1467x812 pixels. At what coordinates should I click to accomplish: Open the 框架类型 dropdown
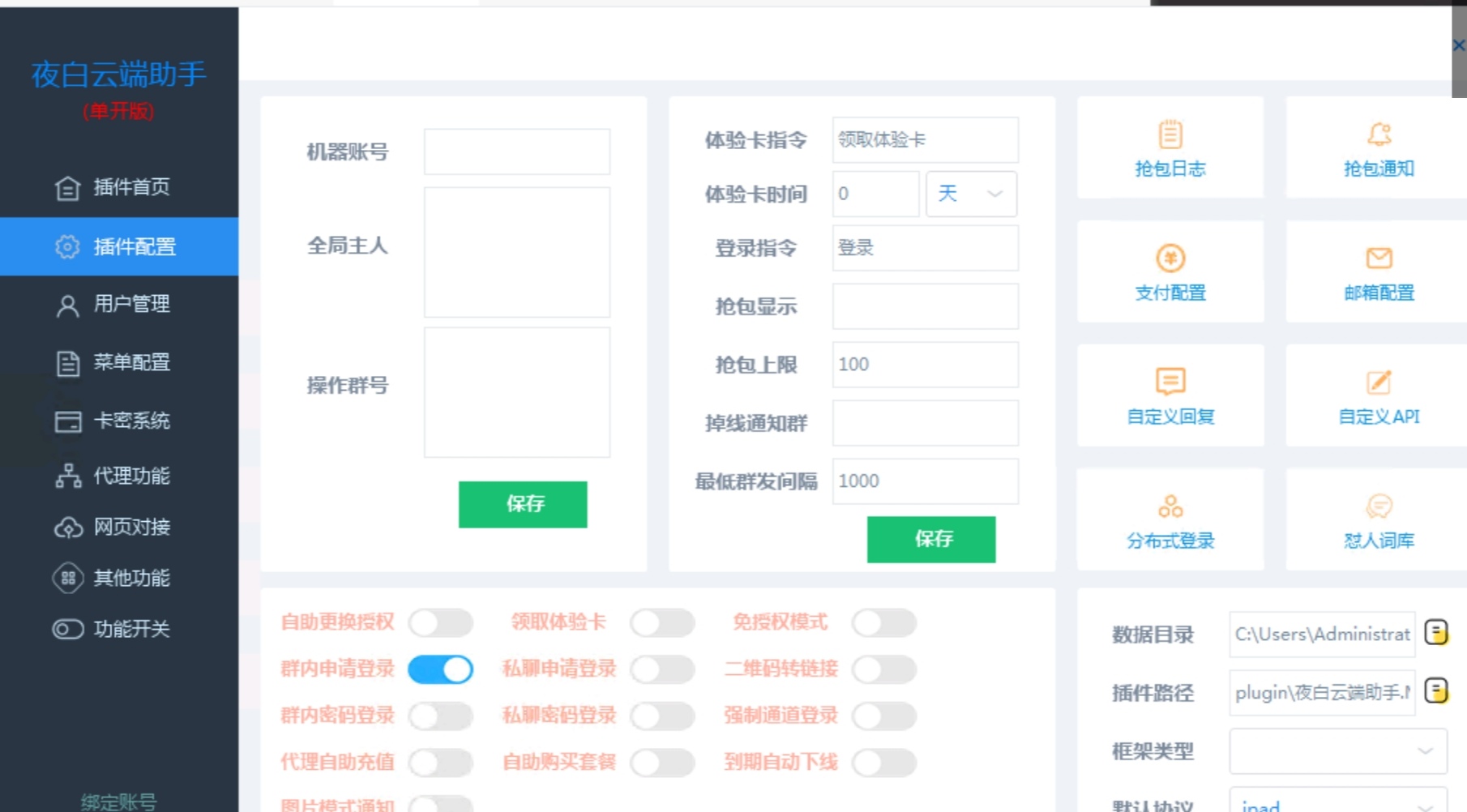tap(1337, 751)
